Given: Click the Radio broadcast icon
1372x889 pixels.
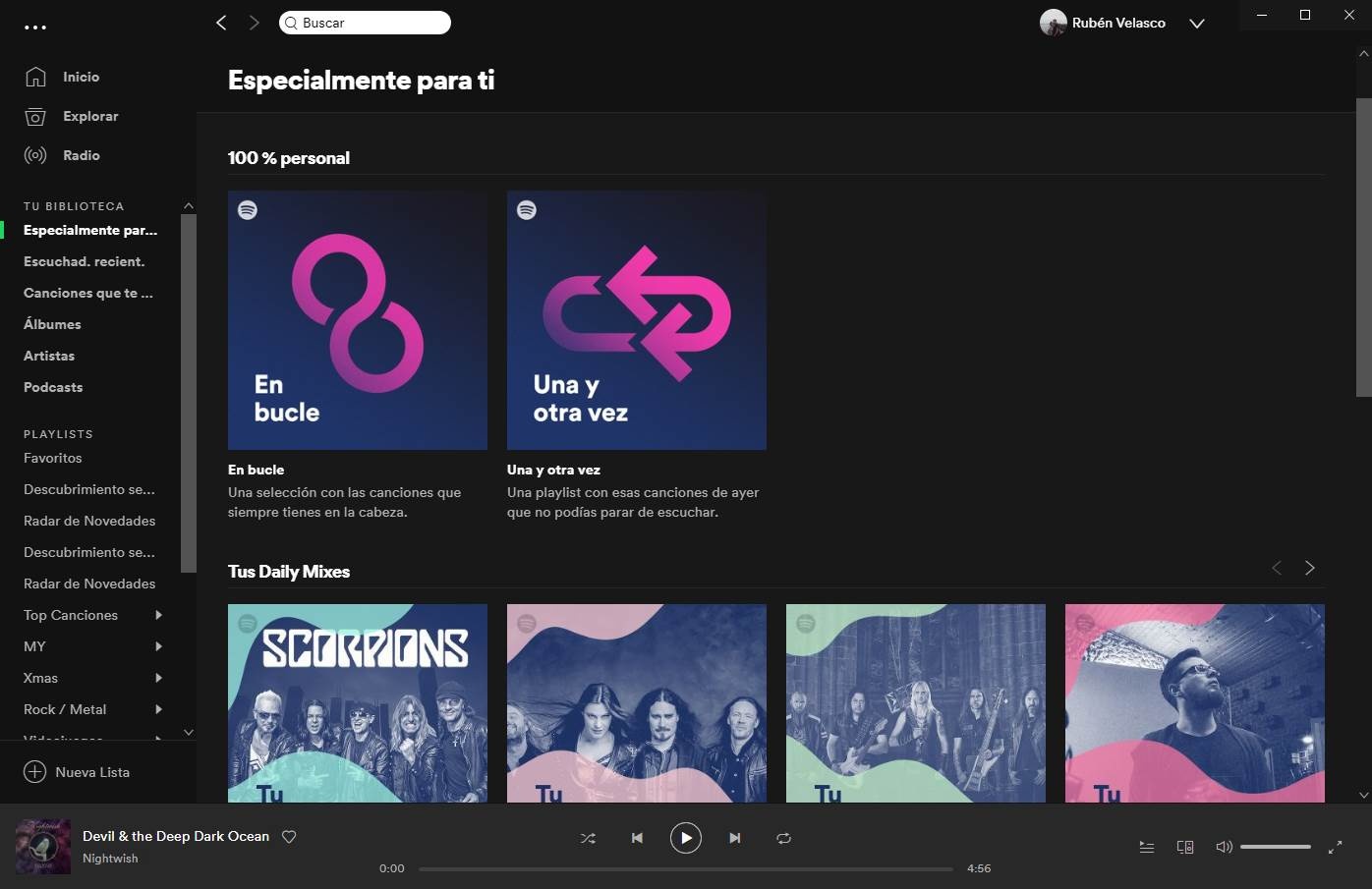Looking at the screenshot, I should tap(35, 155).
